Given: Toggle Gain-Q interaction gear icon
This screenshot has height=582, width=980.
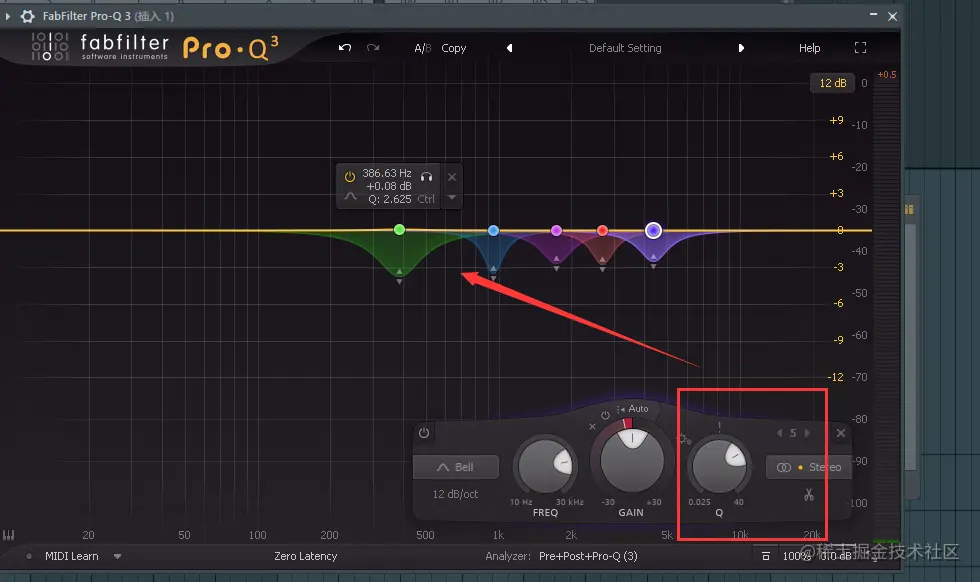Looking at the screenshot, I should [685, 439].
